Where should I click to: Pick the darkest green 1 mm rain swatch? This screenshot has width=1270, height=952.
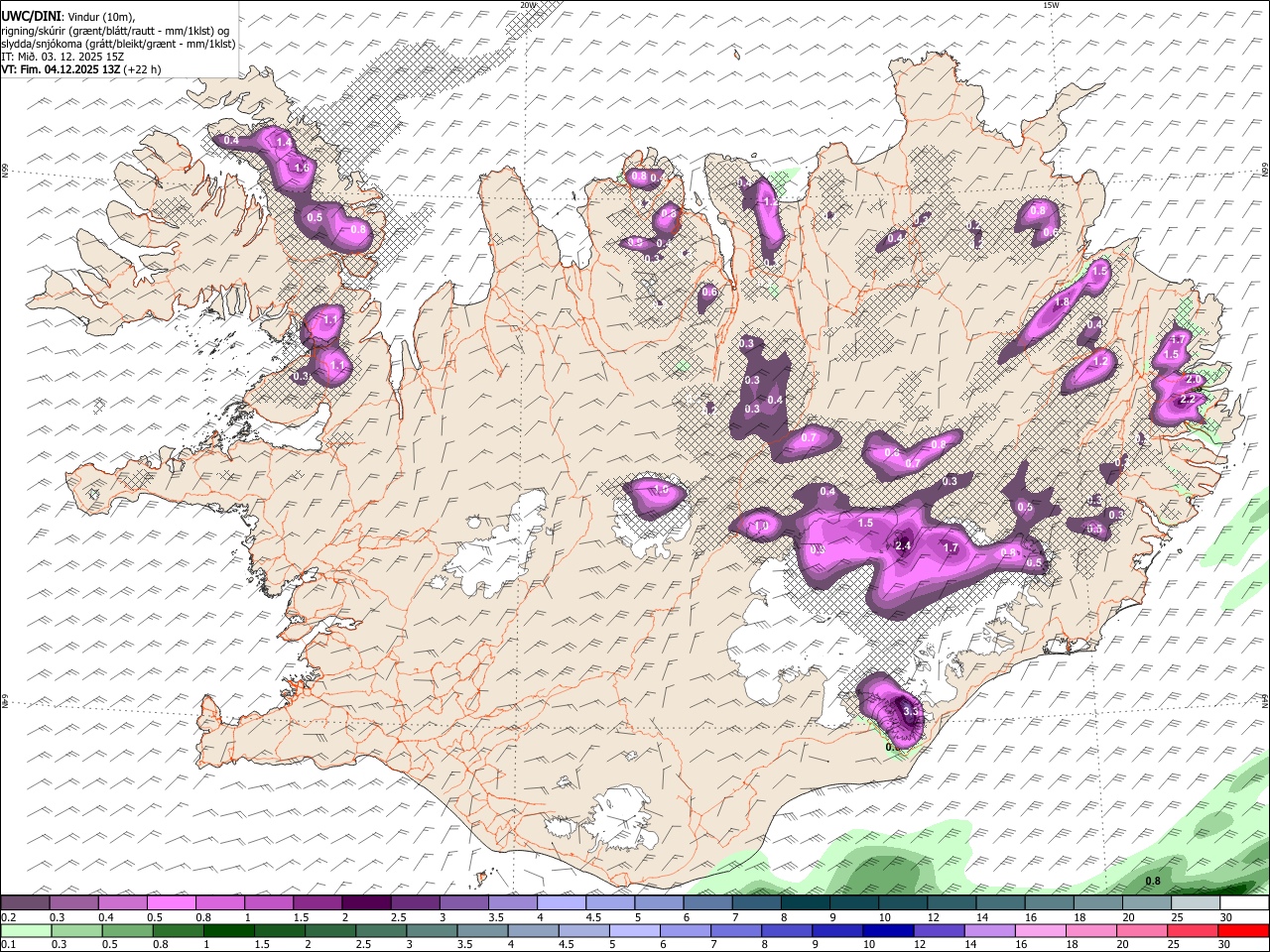(228, 930)
